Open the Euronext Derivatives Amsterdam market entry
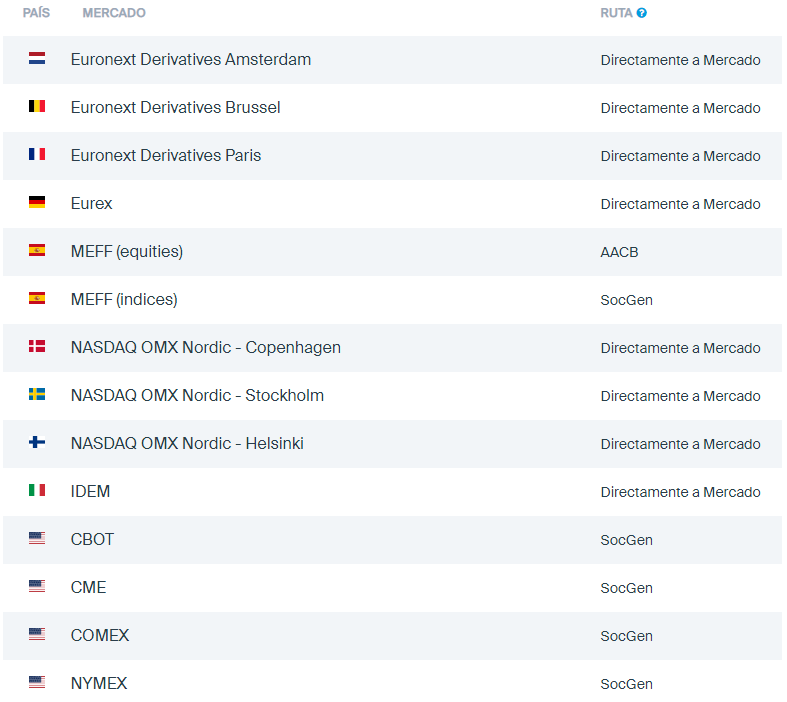Image resolution: width=787 pixels, height=702 pixels. coord(190,59)
